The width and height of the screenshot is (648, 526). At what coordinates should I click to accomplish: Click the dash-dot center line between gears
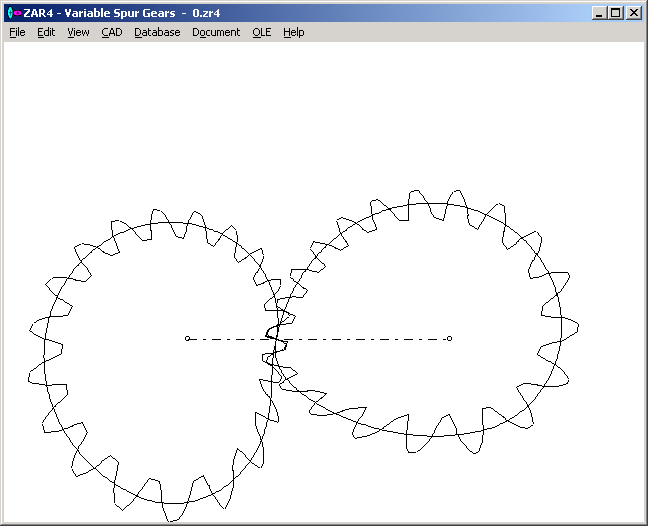(360, 339)
